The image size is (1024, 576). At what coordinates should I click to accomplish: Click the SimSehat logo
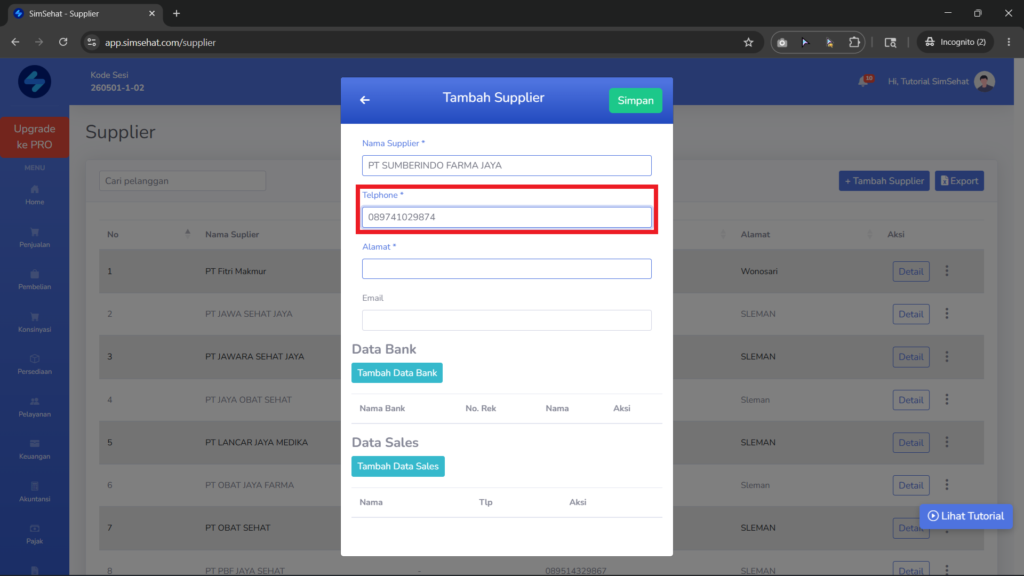(35, 82)
